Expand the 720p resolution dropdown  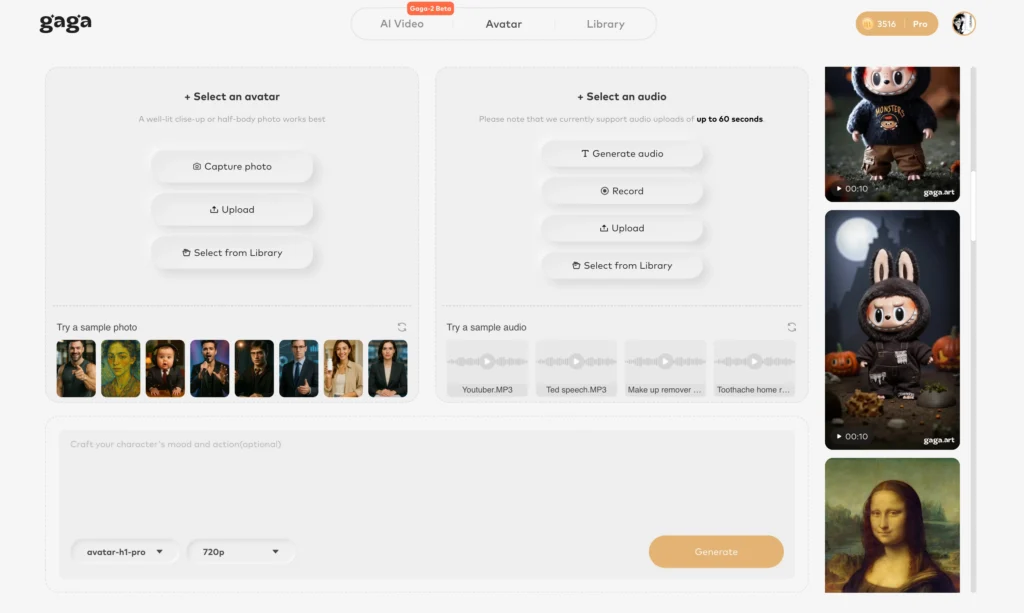[240, 552]
